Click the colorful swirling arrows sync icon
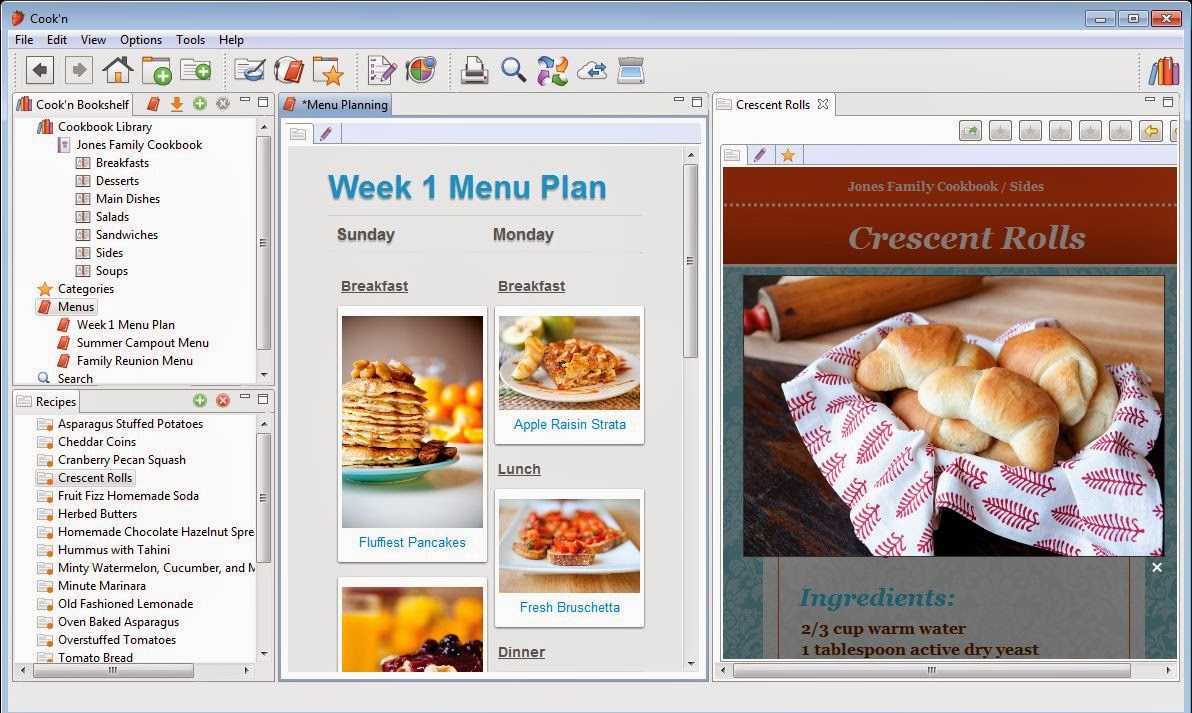The image size is (1192, 713). click(553, 71)
